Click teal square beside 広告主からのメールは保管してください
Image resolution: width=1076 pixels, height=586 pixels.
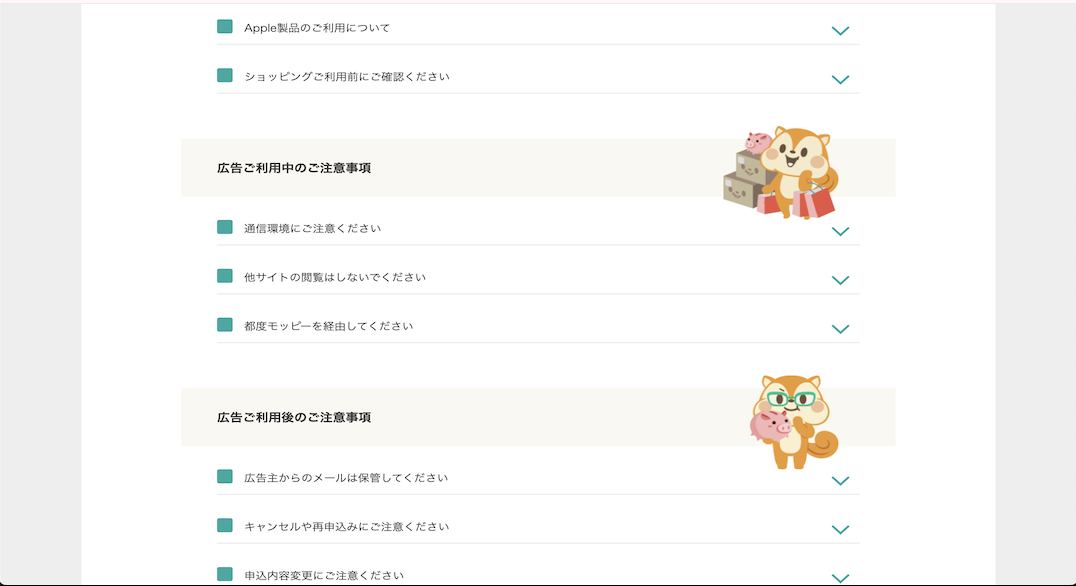(x=224, y=477)
